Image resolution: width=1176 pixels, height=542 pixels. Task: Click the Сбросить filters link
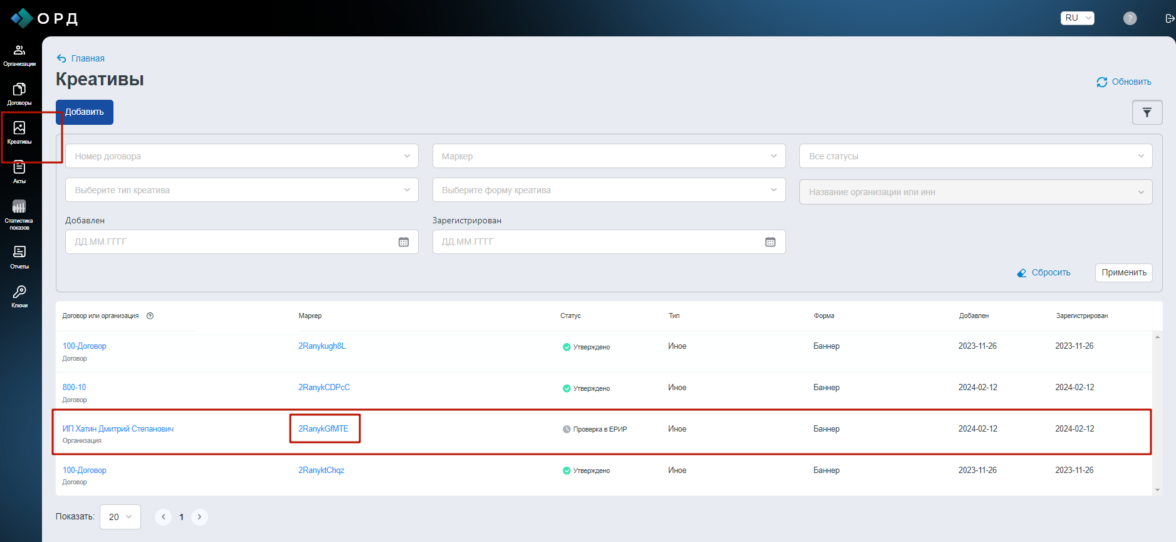[x=1043, y=272]
